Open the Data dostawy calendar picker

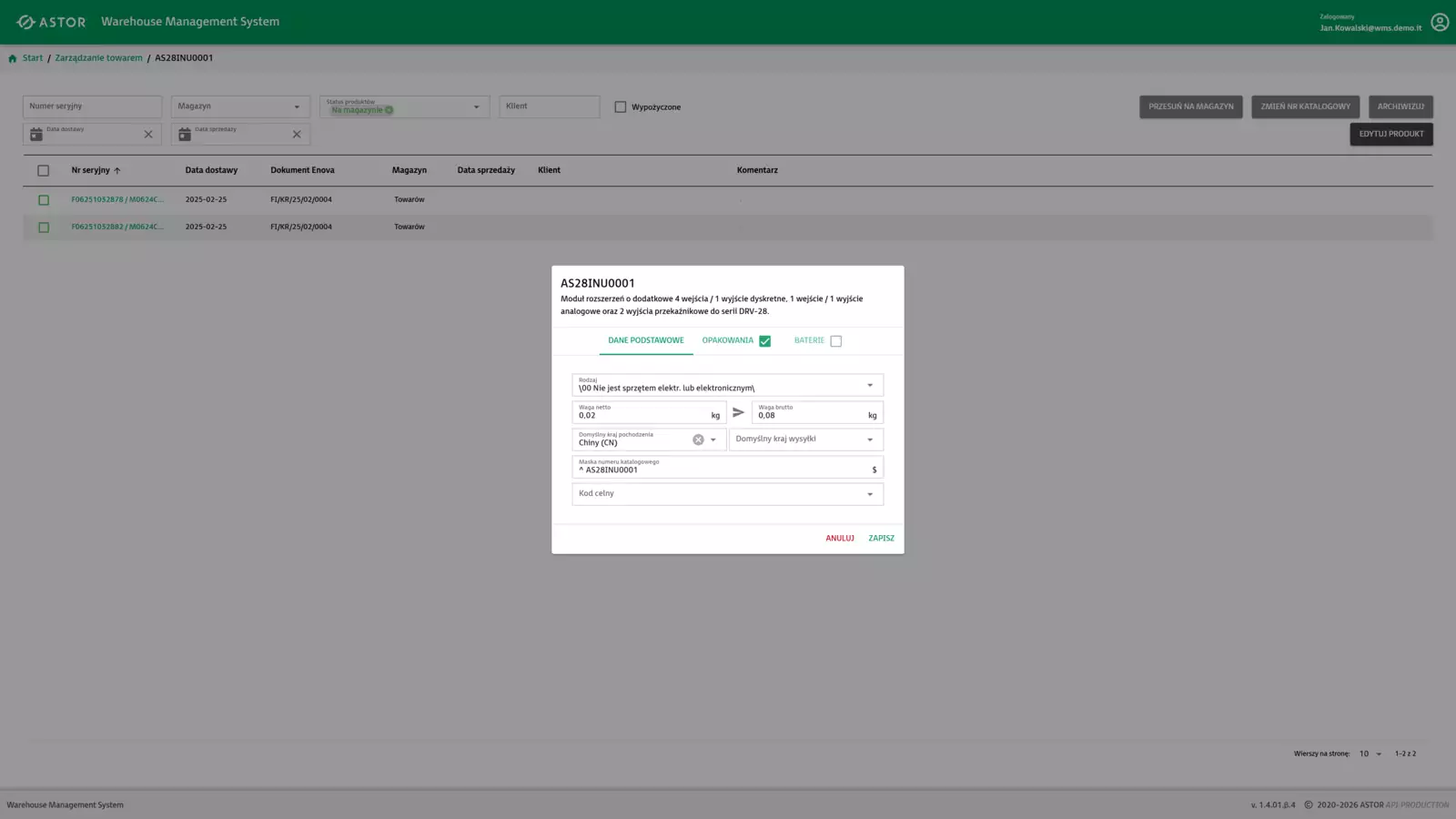36,135
